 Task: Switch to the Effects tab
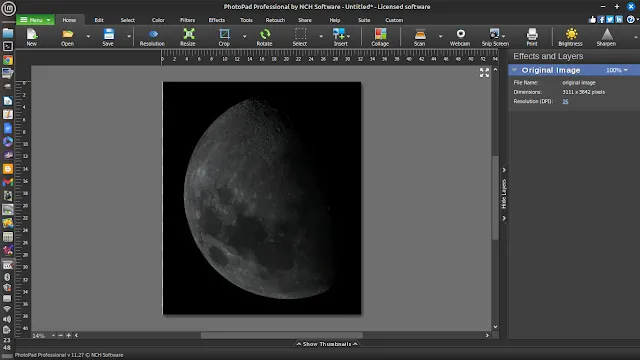coord(217,20)
